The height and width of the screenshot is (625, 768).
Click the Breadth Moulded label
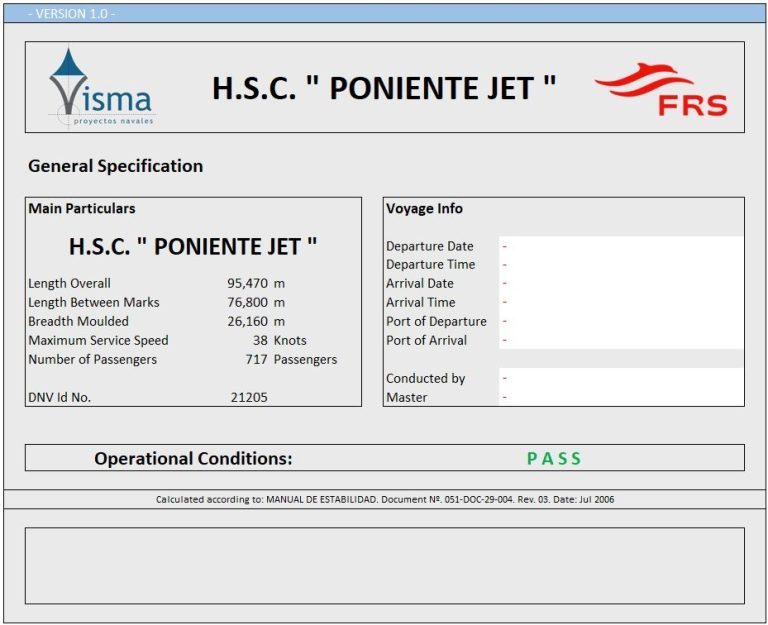pos(78,321)
